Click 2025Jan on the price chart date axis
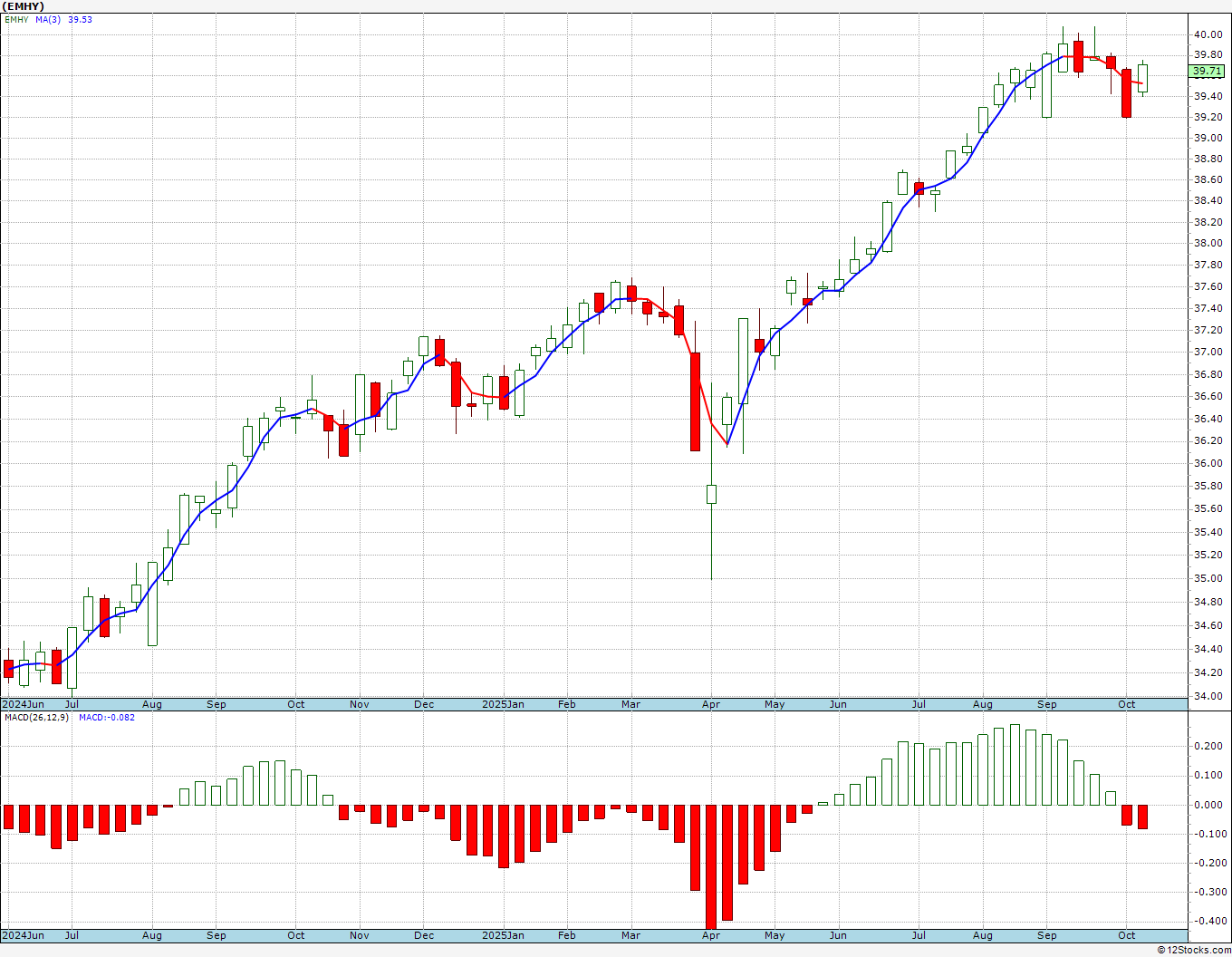Viewport: 1232px width, 957px height. pos(503,704)
